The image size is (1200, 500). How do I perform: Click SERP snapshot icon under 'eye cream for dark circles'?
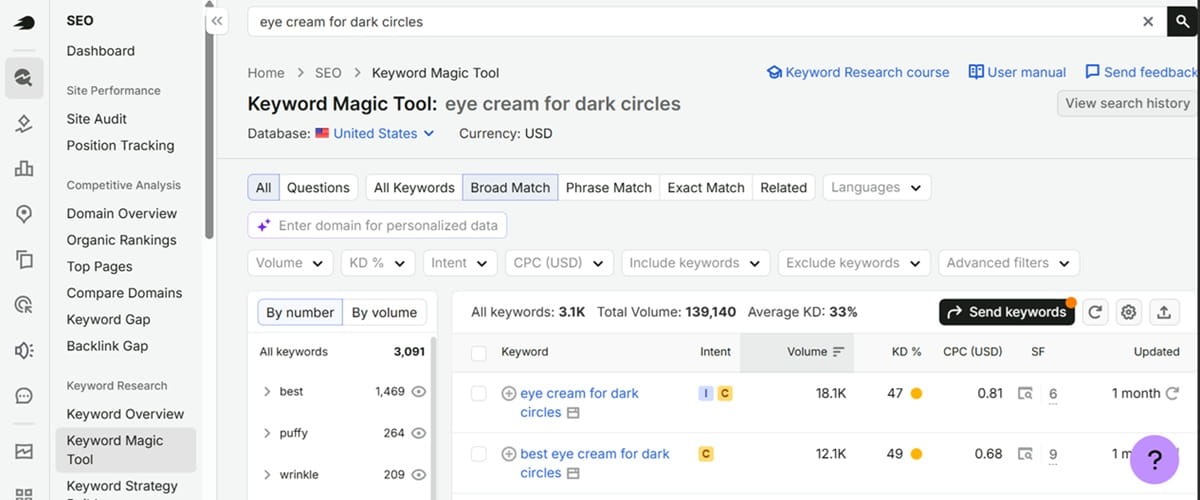573,413
